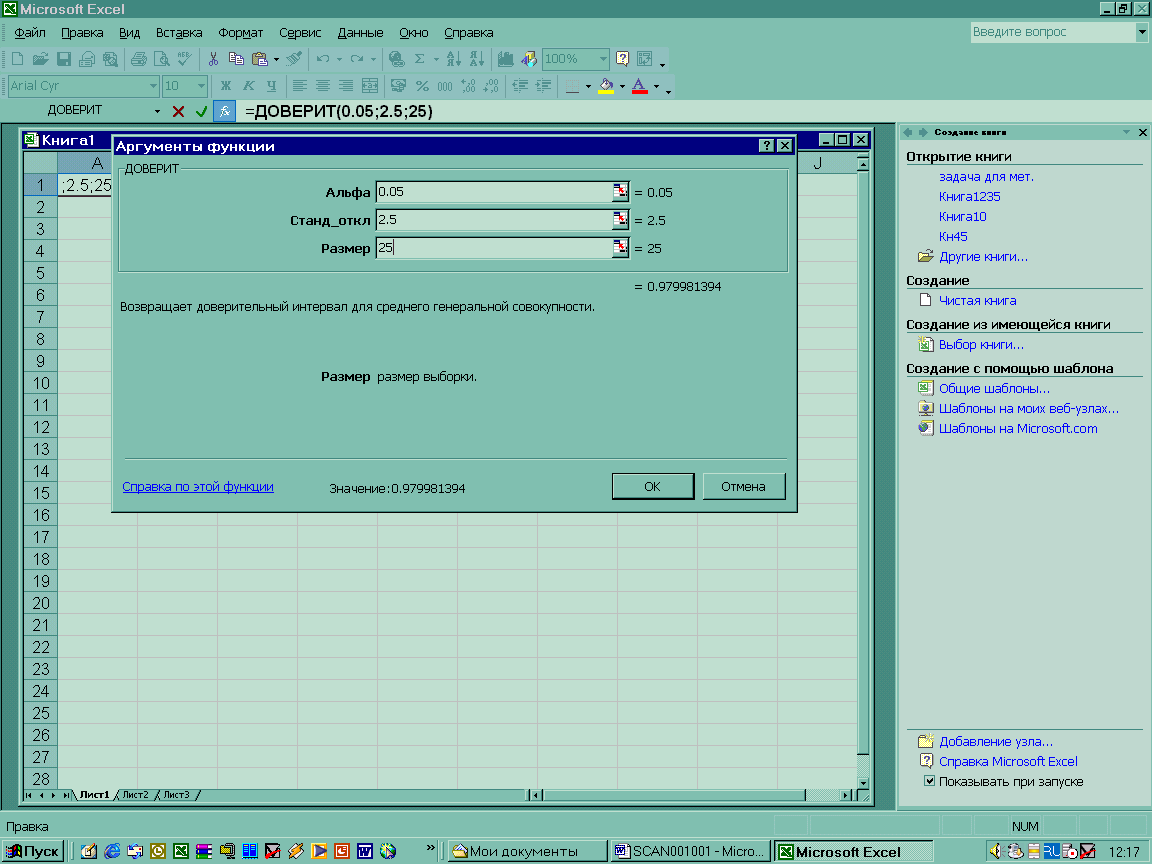Image resolution: width=1152 pixels, height=864 pixels.
Task: Toggle the Показывать при запуске checkbox
Action: click(x=929, y=781)
